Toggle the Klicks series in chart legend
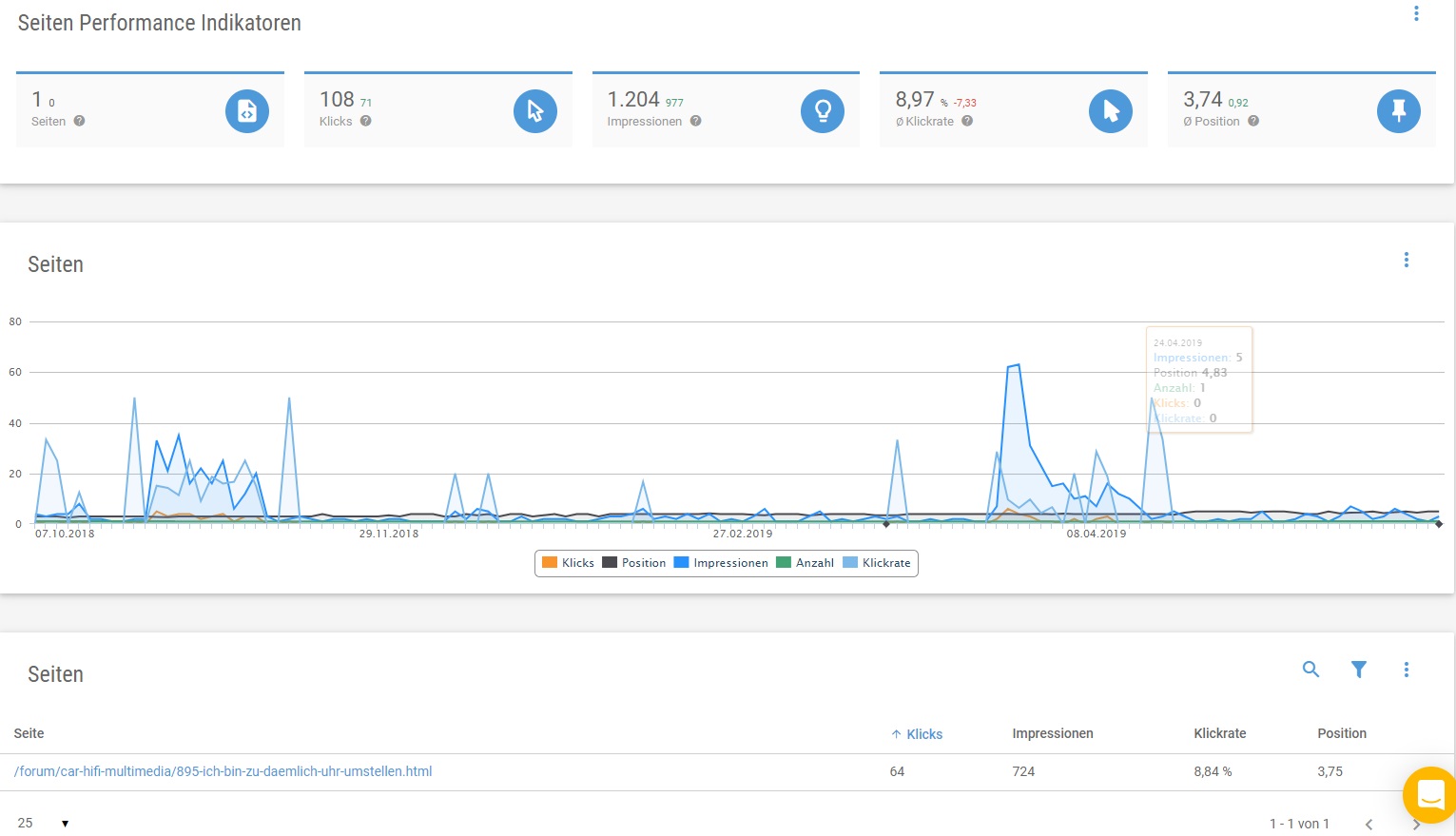This screenshot has width=1456, height=836. click(x=568, y=563)
